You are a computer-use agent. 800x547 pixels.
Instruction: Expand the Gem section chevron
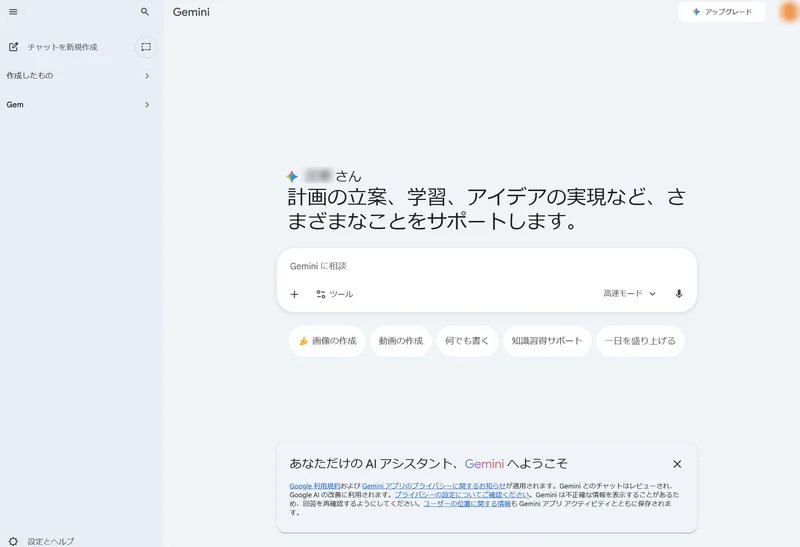147,105
